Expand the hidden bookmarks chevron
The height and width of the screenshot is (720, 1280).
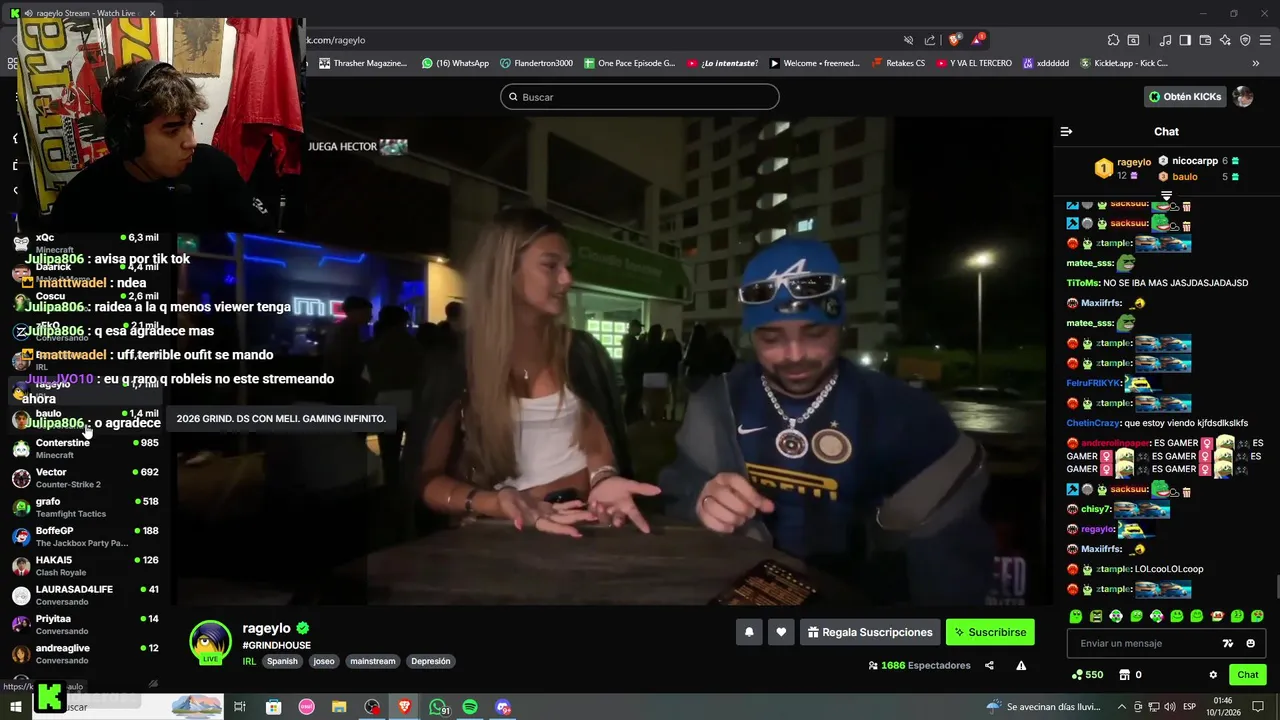coord(1256,63)
